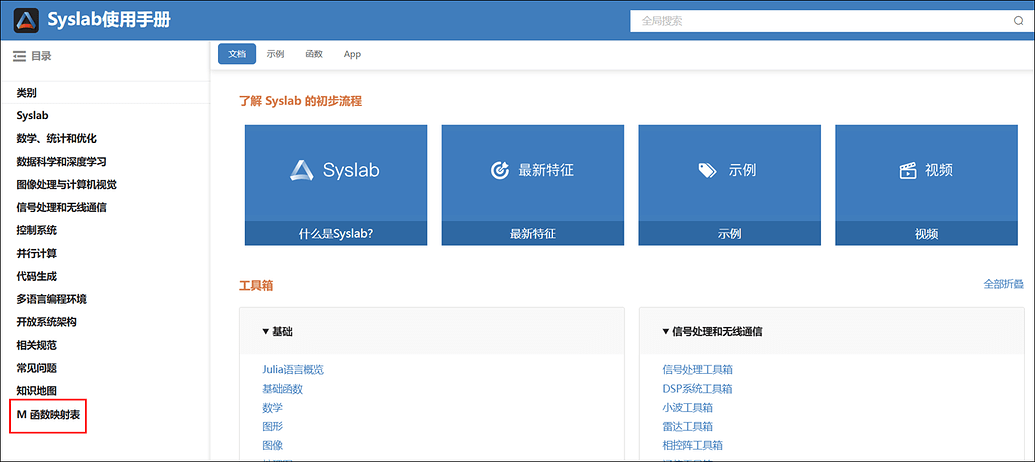Open the 图像 link

point(273,446)
